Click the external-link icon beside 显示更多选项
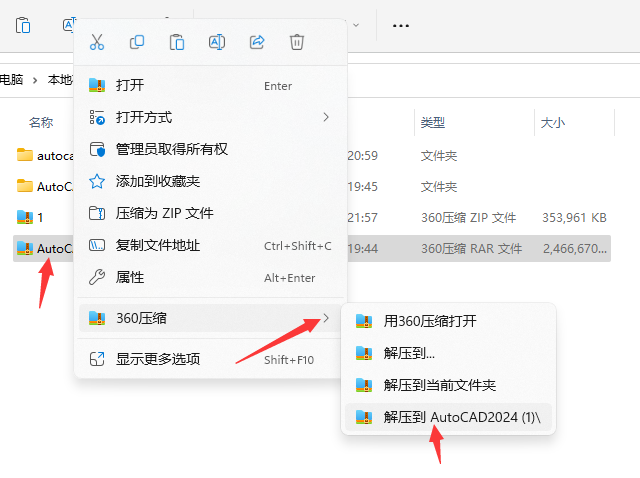640x478 pixels. (x=97, y=359)
